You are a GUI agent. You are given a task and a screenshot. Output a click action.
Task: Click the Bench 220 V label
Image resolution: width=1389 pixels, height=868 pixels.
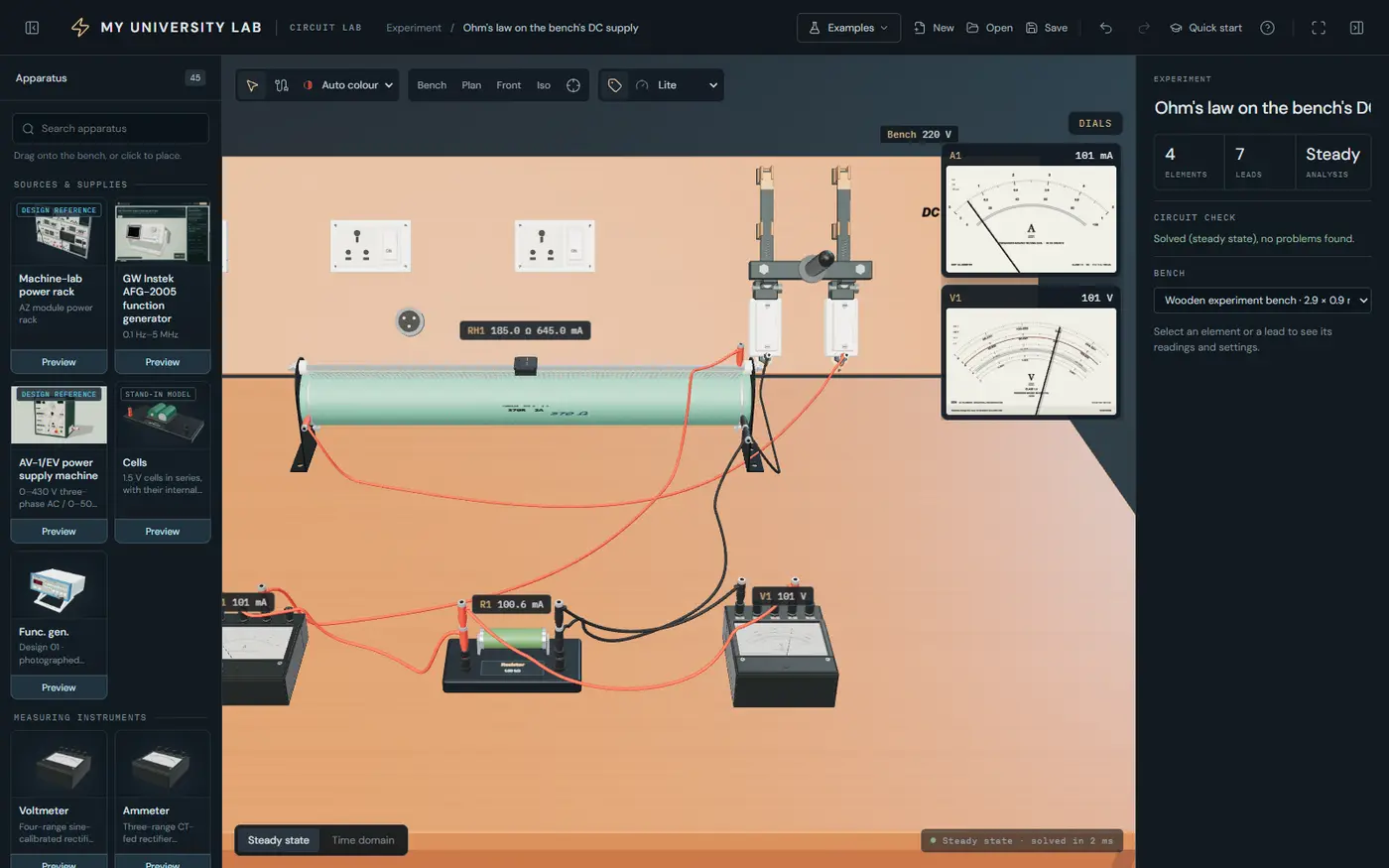[919, 134]
